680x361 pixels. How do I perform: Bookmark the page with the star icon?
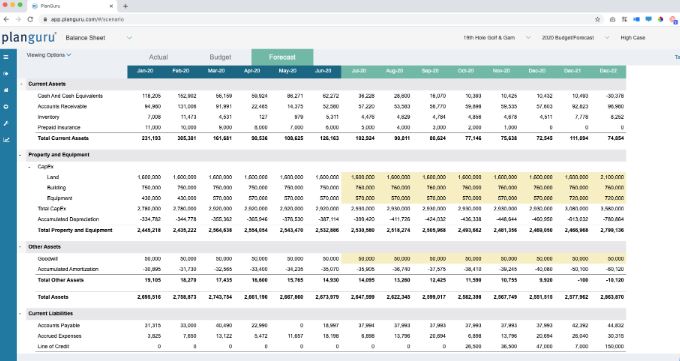598,19
